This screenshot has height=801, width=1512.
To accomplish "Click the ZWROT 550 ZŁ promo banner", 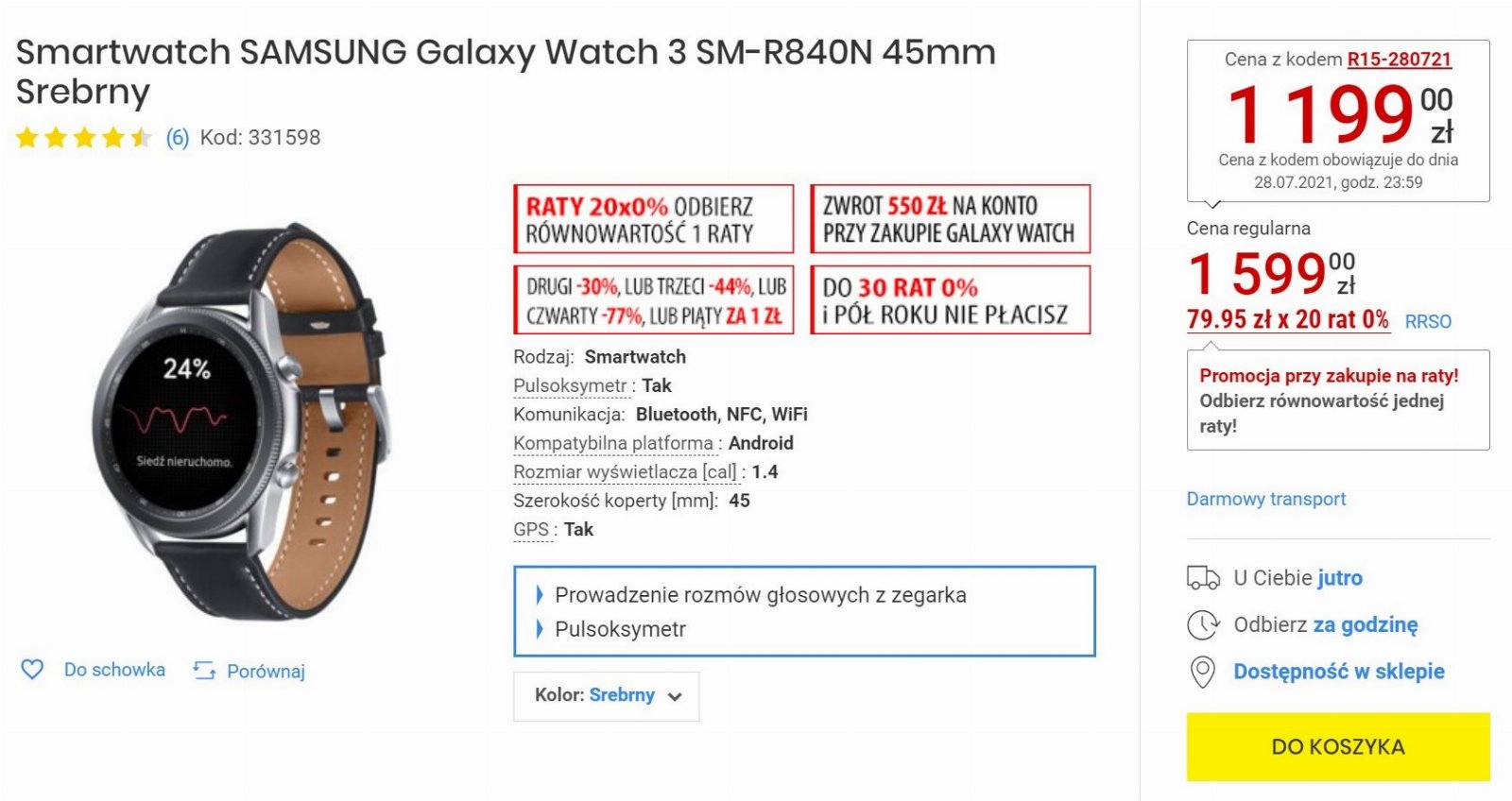I will click(x=951, y=219).
